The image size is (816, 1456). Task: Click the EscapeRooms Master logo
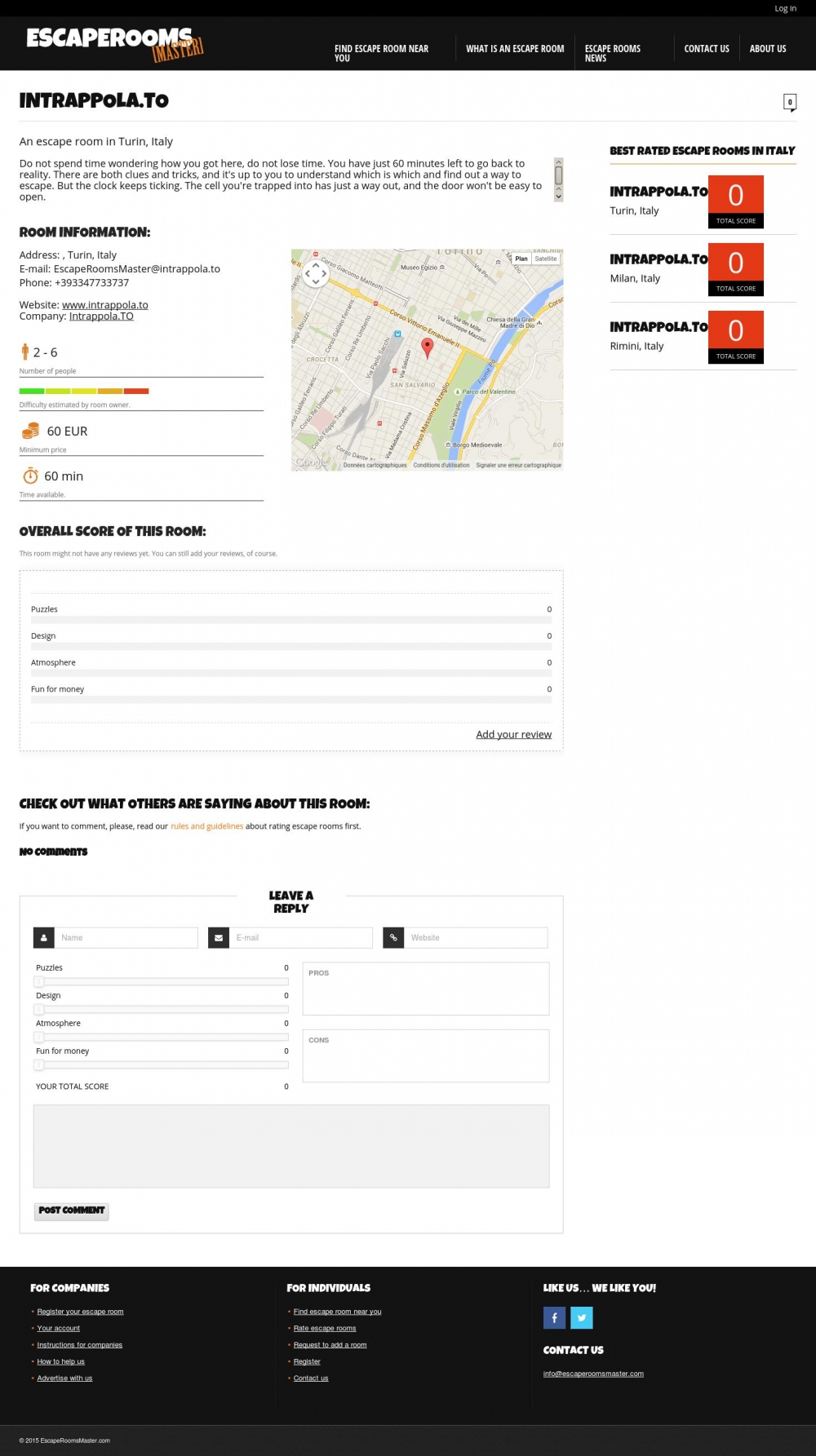pos(114,44)
